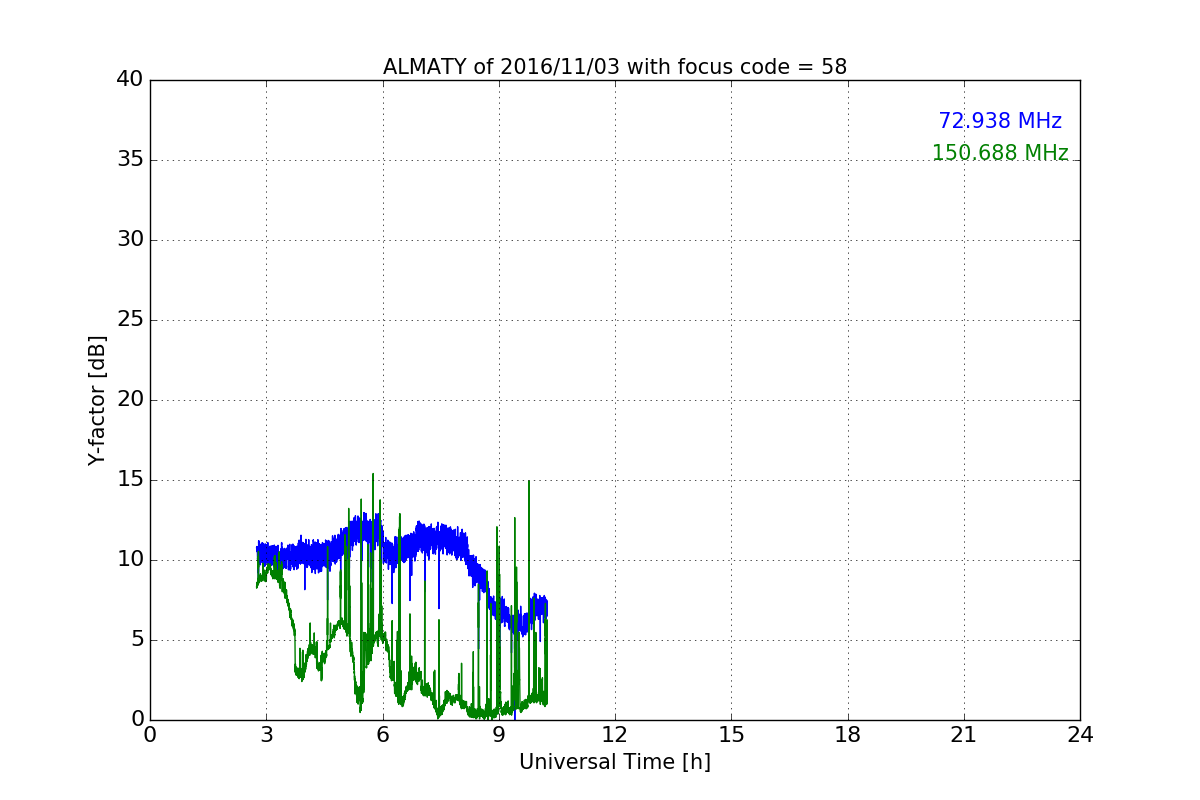Click the y-axis tick label '35'

coord(131,159)
